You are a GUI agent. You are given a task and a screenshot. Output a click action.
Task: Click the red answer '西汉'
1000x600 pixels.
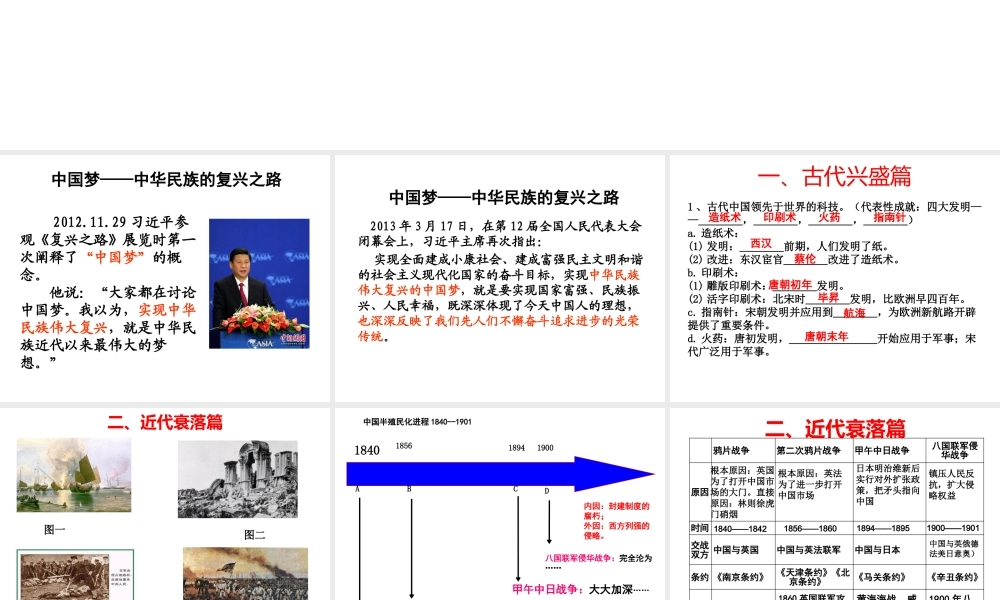[761, 244]
